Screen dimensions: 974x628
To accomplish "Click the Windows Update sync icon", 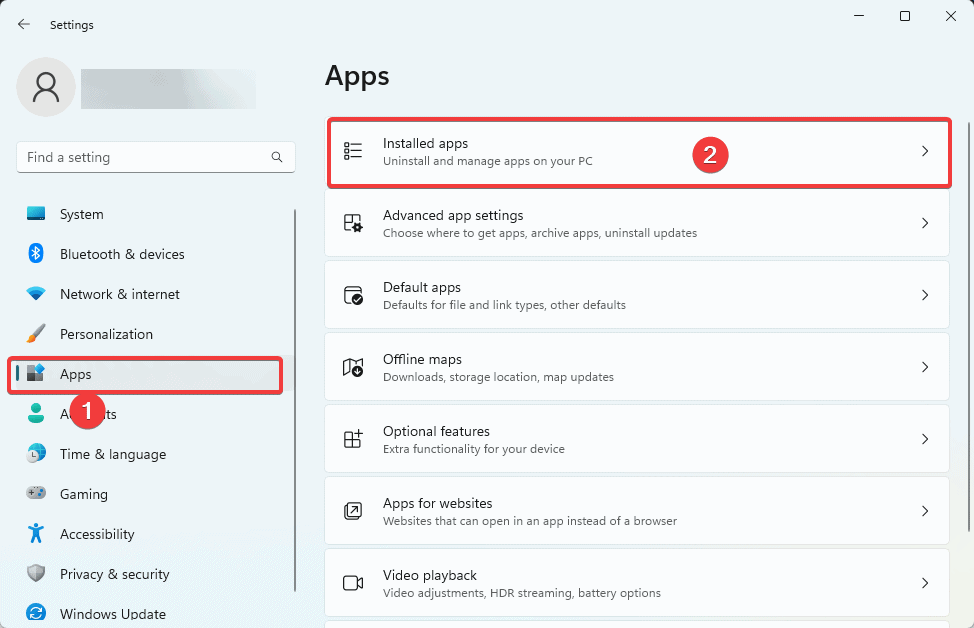I will tap(36, 613).
